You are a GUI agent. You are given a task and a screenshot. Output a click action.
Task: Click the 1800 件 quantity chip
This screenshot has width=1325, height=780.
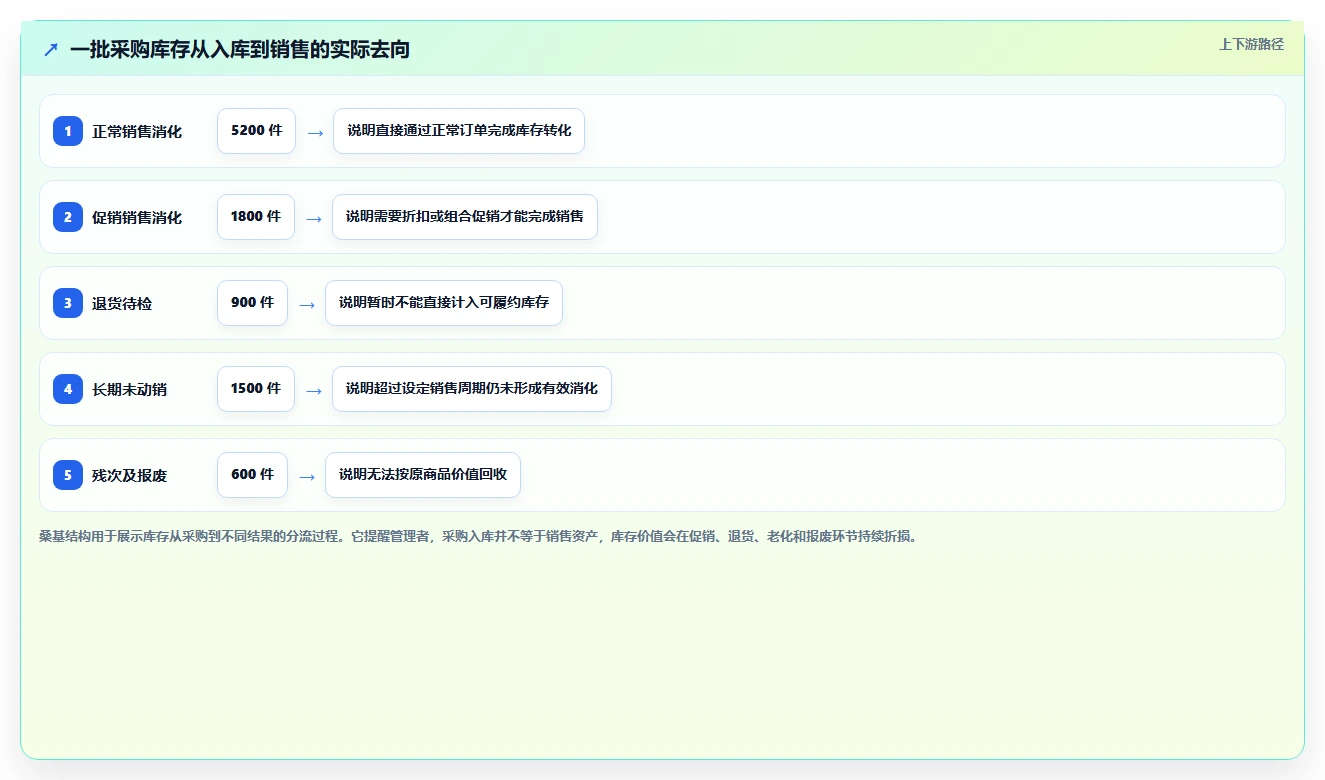256,216
